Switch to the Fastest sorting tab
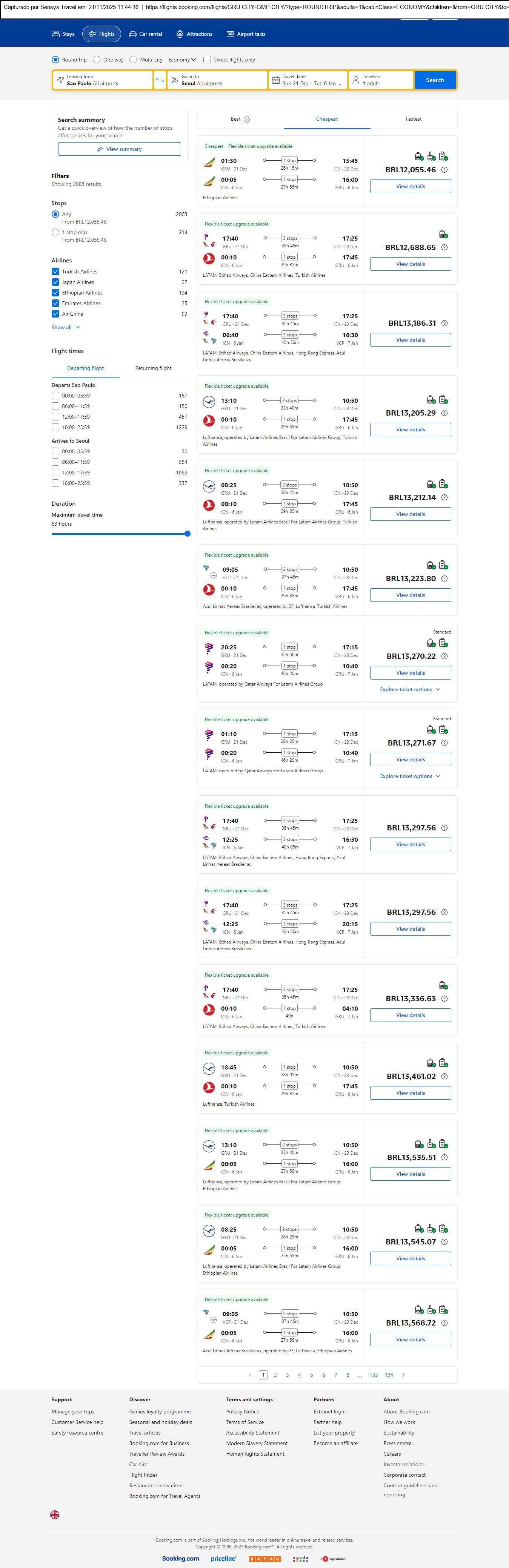 coord(414,119)
